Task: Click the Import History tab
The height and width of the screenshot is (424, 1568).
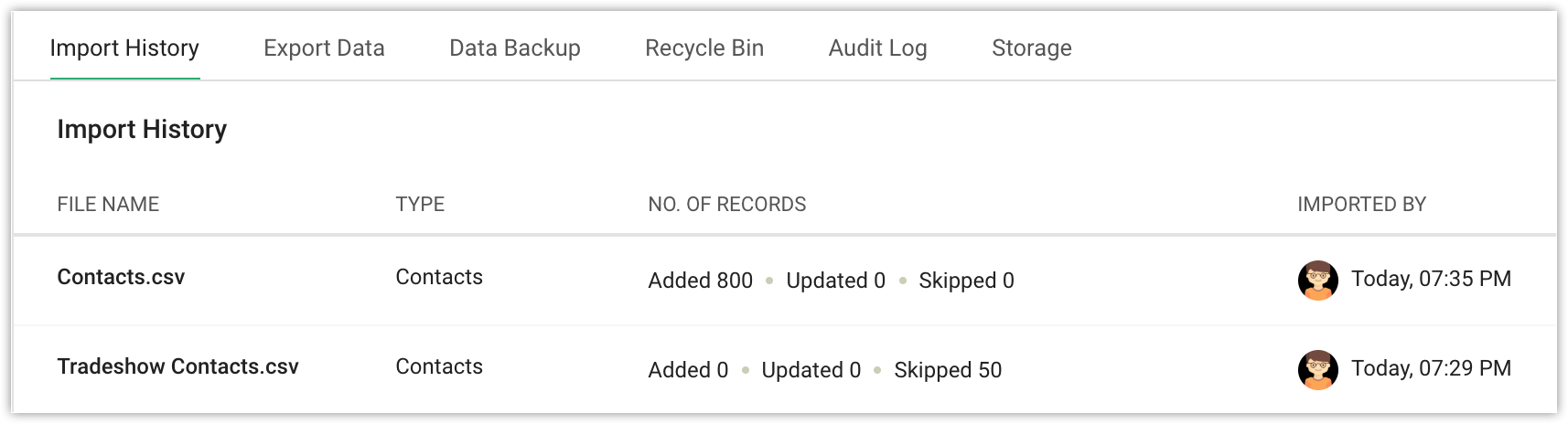Action: point(124,48)
